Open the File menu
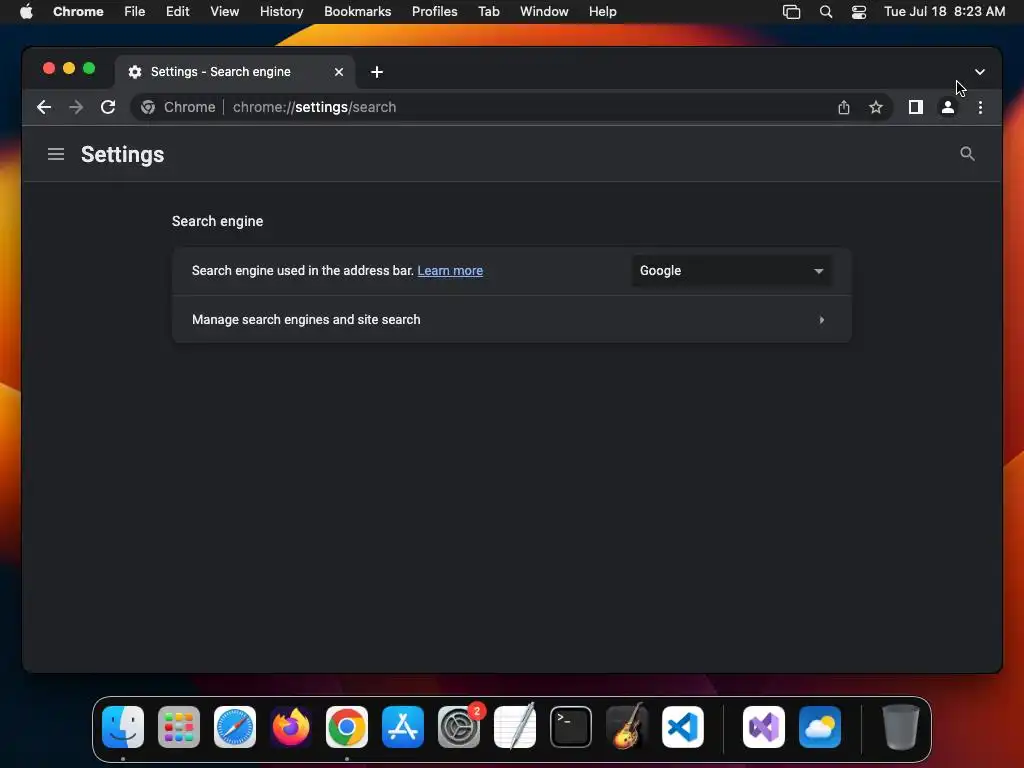 pyautogui.click(x=135, y=12)
